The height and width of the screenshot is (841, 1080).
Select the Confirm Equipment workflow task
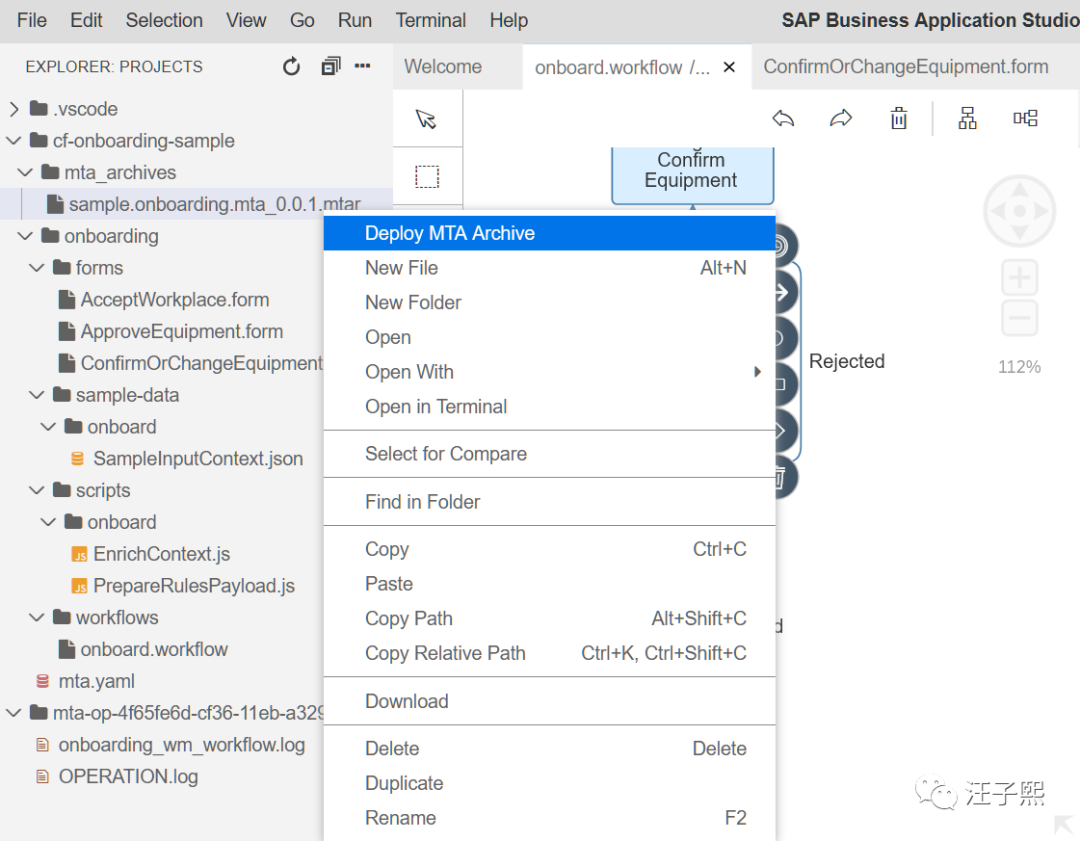coord(691,172)
